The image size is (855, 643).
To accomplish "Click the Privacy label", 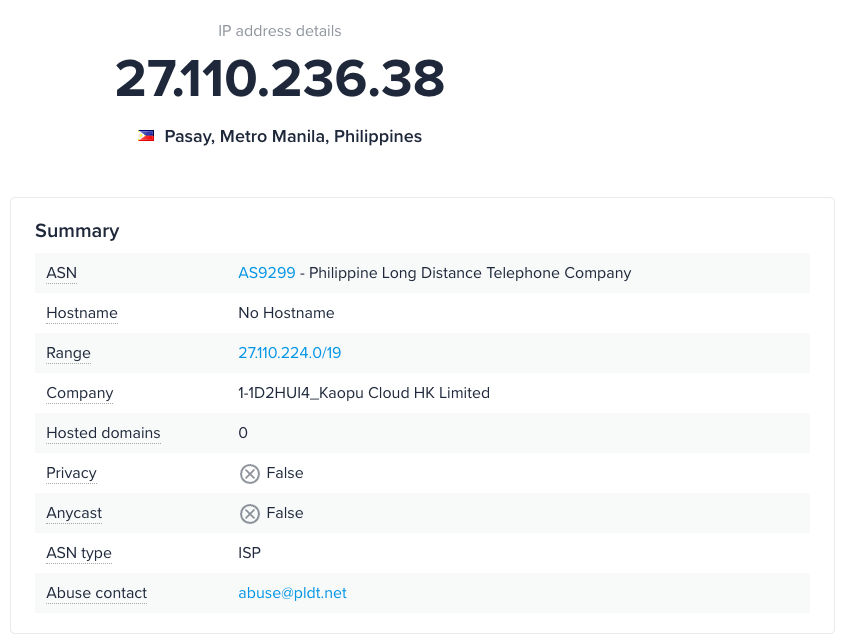I will pyautogui.click(x=71, y=473).
